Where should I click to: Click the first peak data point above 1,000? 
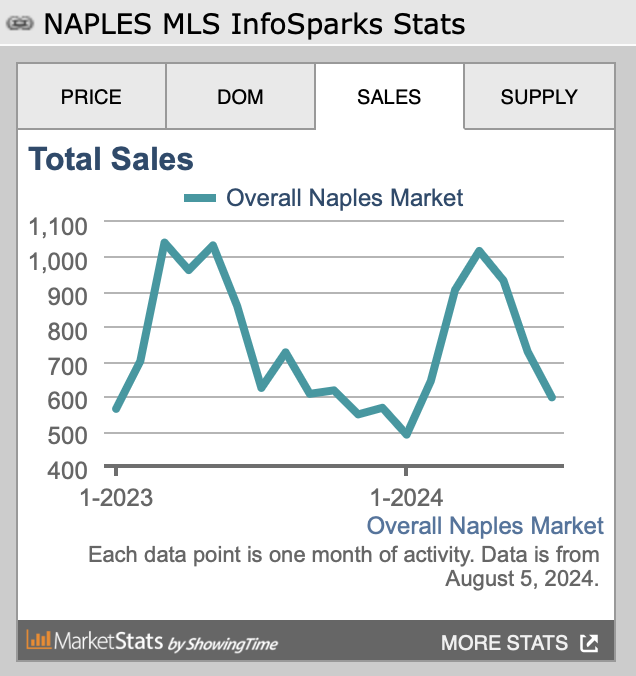pos(164,242)
